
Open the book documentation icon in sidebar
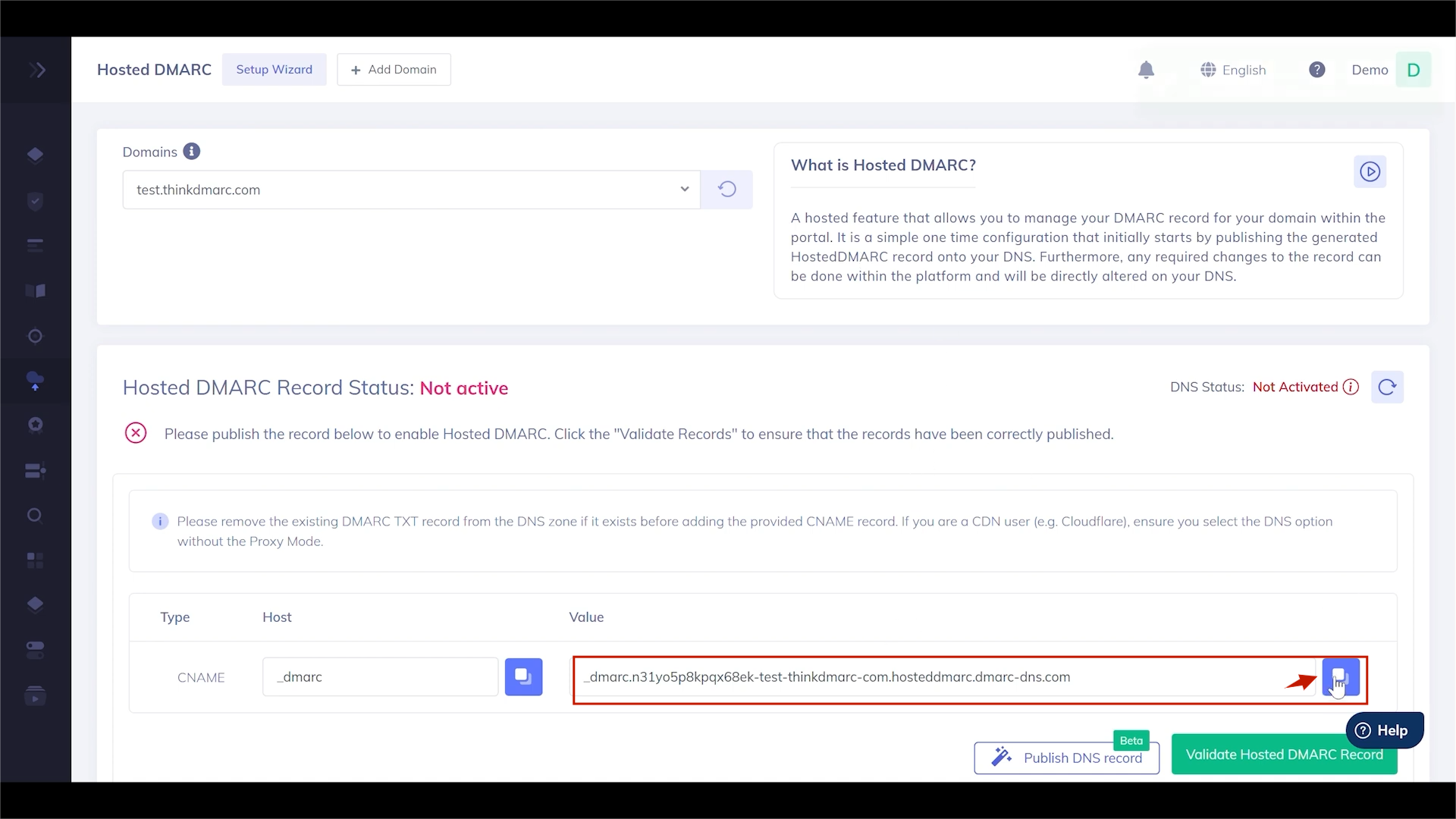point(35,290)
